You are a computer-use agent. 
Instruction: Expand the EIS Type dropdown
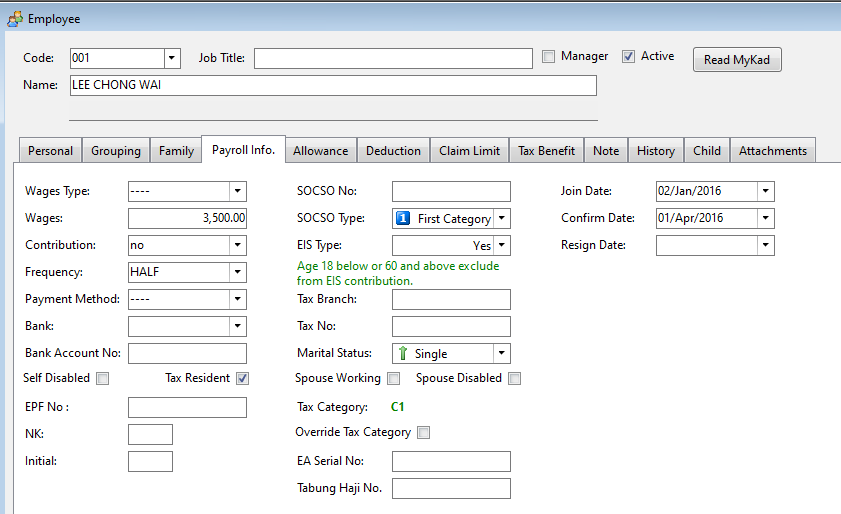[x=501, y=245]
